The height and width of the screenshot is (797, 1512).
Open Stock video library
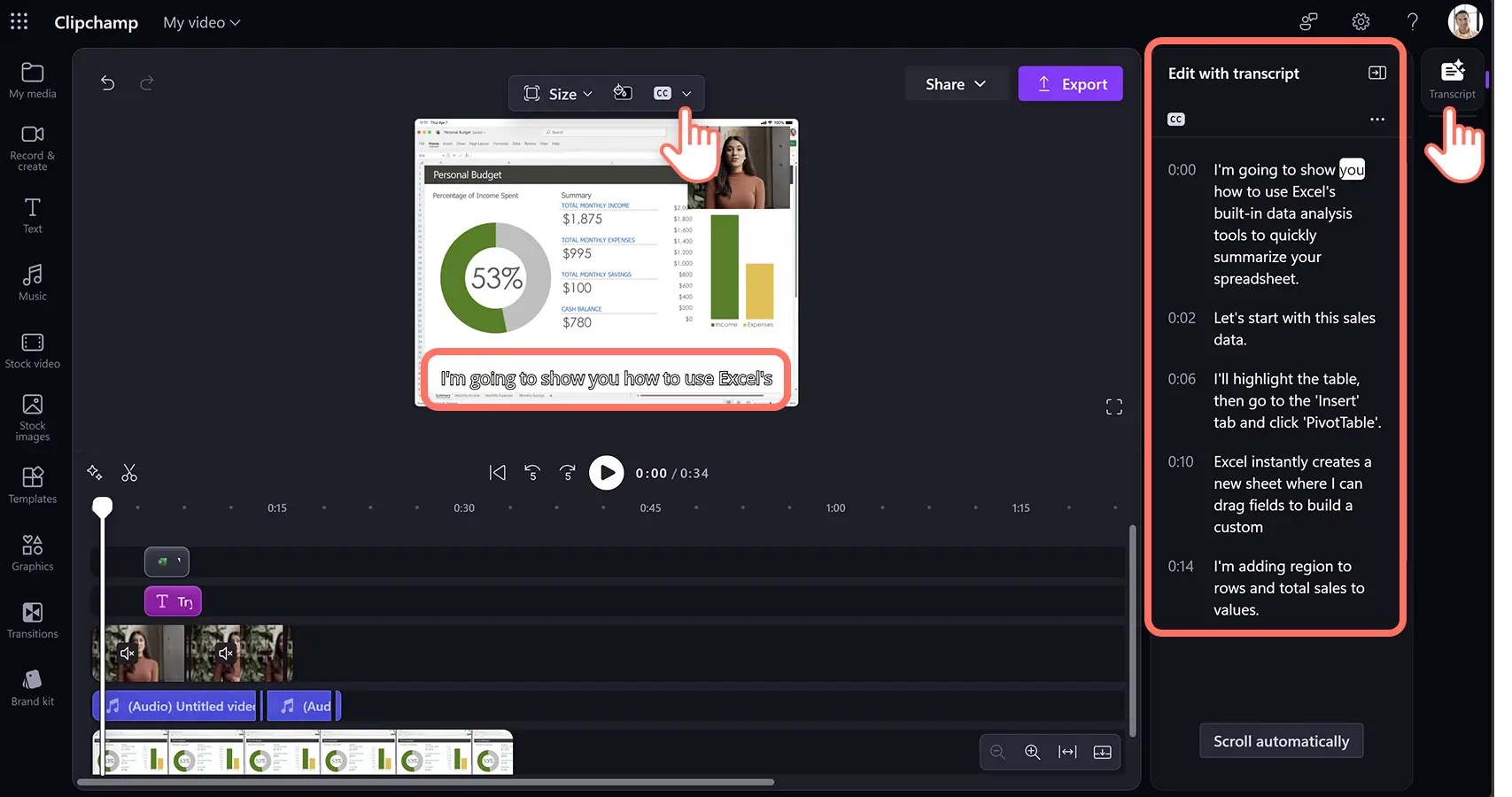click(x=33, y=351)
